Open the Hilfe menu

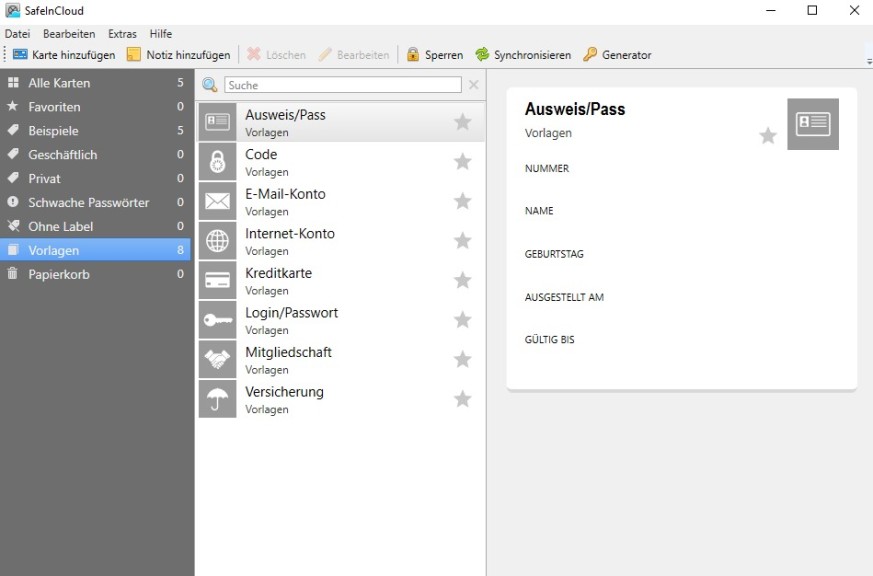161,34
